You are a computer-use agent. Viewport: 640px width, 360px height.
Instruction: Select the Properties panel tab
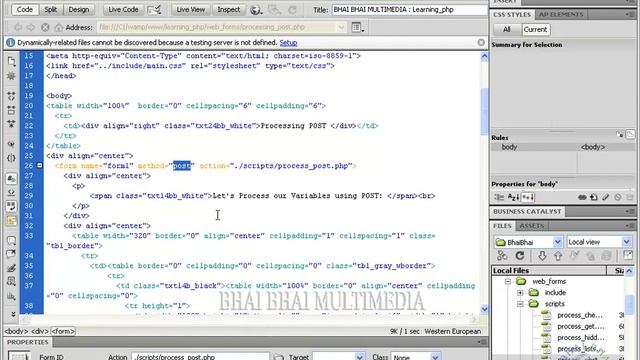click(27, 342)
